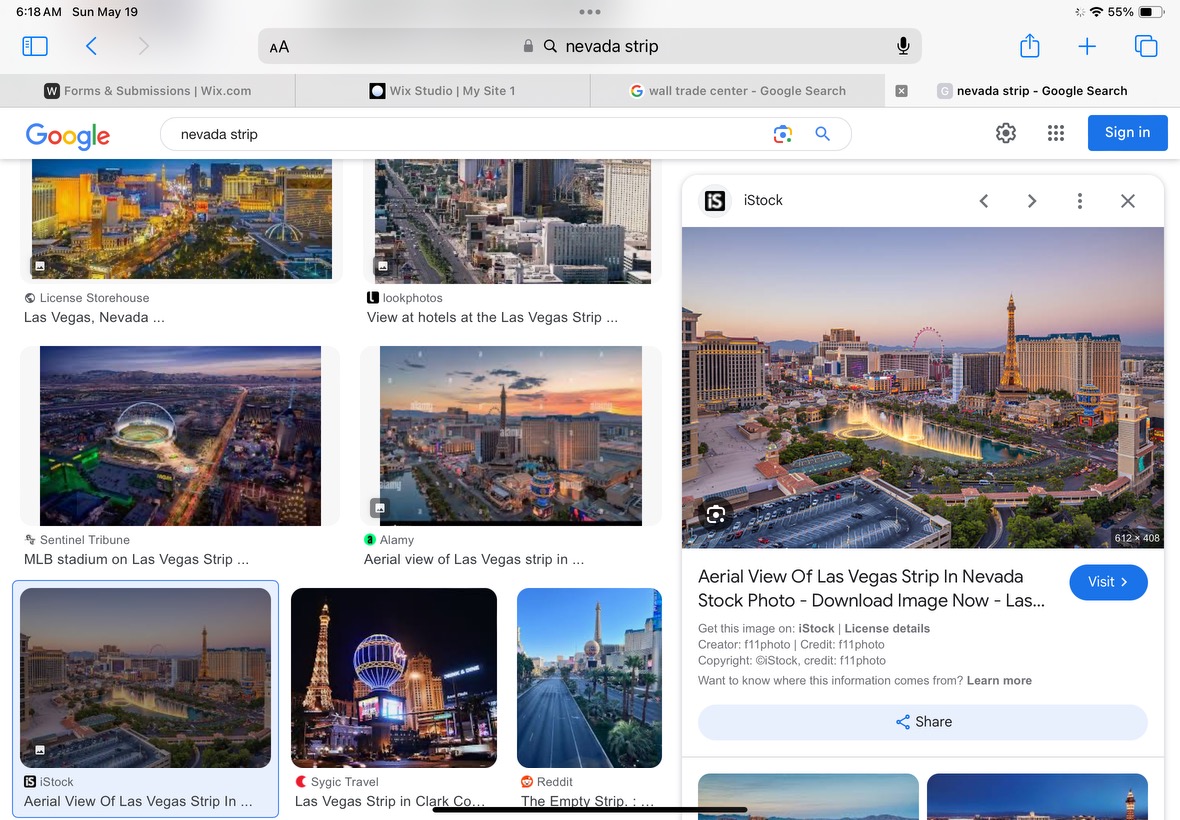Click 'Aerial view of Las Vegas strip in ...' caption
Viewport: 1180px width, 820px height.
473,560
